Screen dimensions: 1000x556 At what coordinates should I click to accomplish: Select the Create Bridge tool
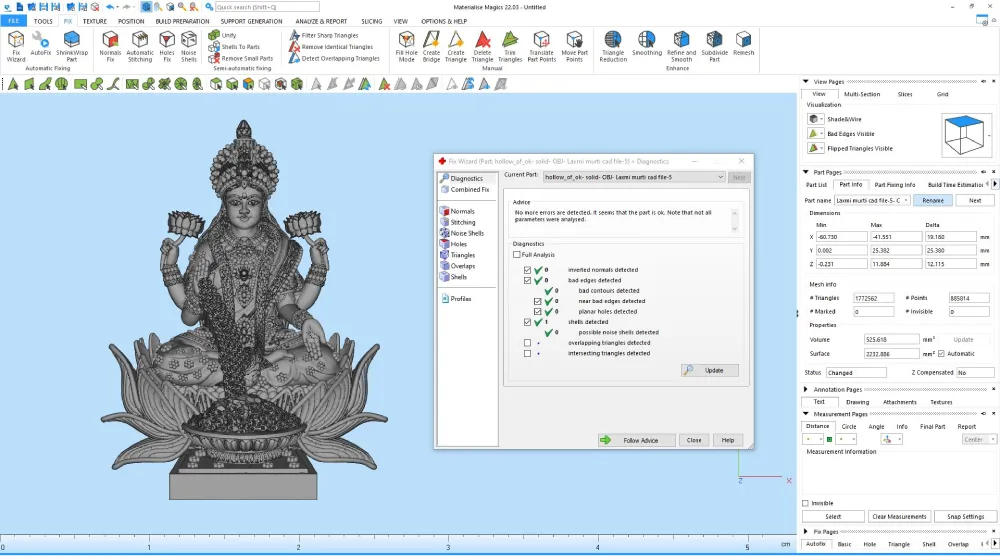pos(431,46)
